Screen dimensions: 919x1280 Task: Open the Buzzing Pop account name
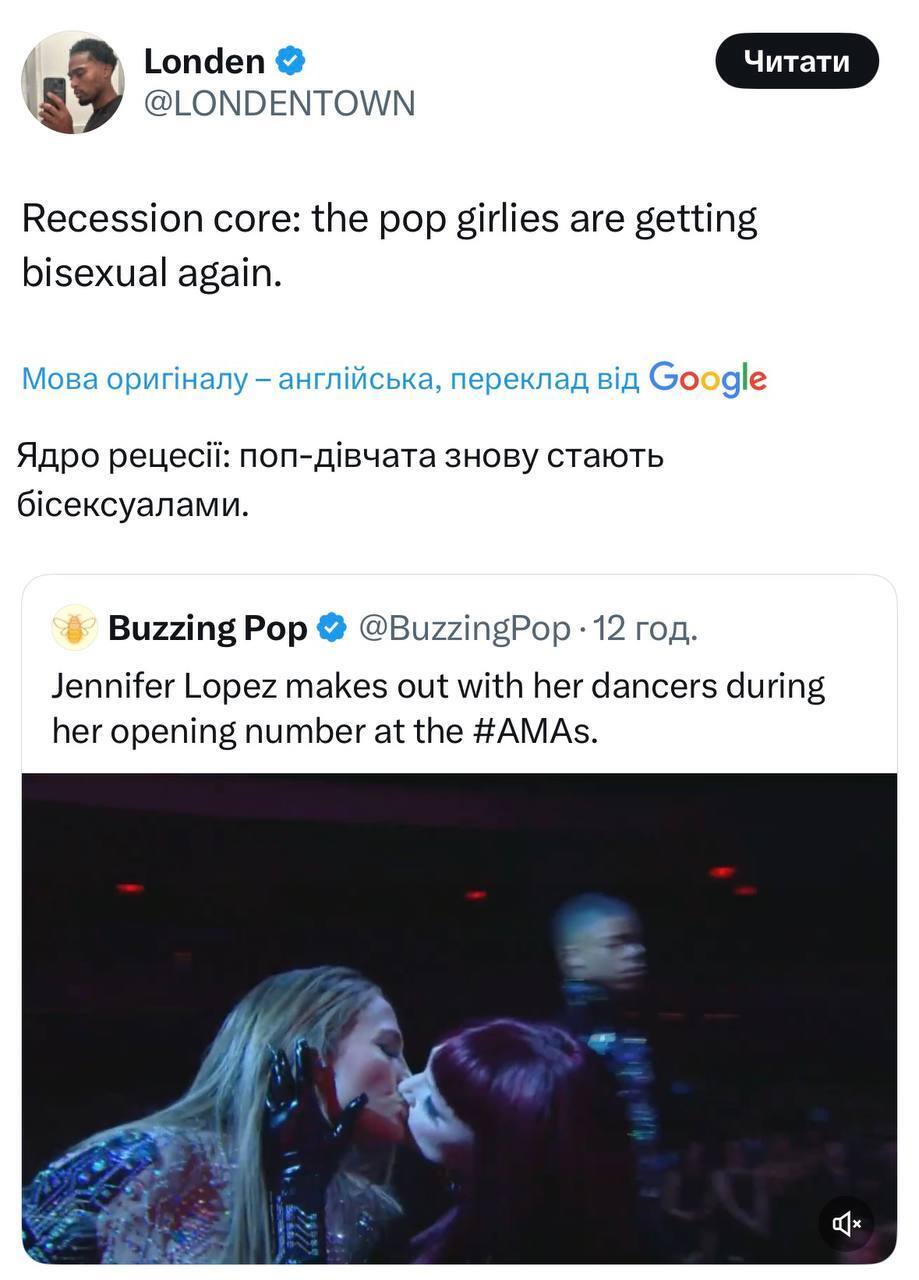[207, 628]
